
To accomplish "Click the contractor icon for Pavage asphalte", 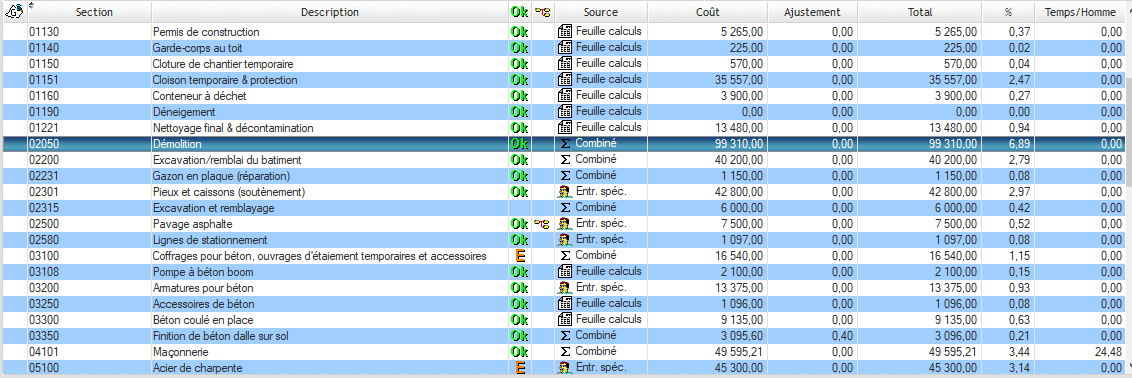I will 565,223.
